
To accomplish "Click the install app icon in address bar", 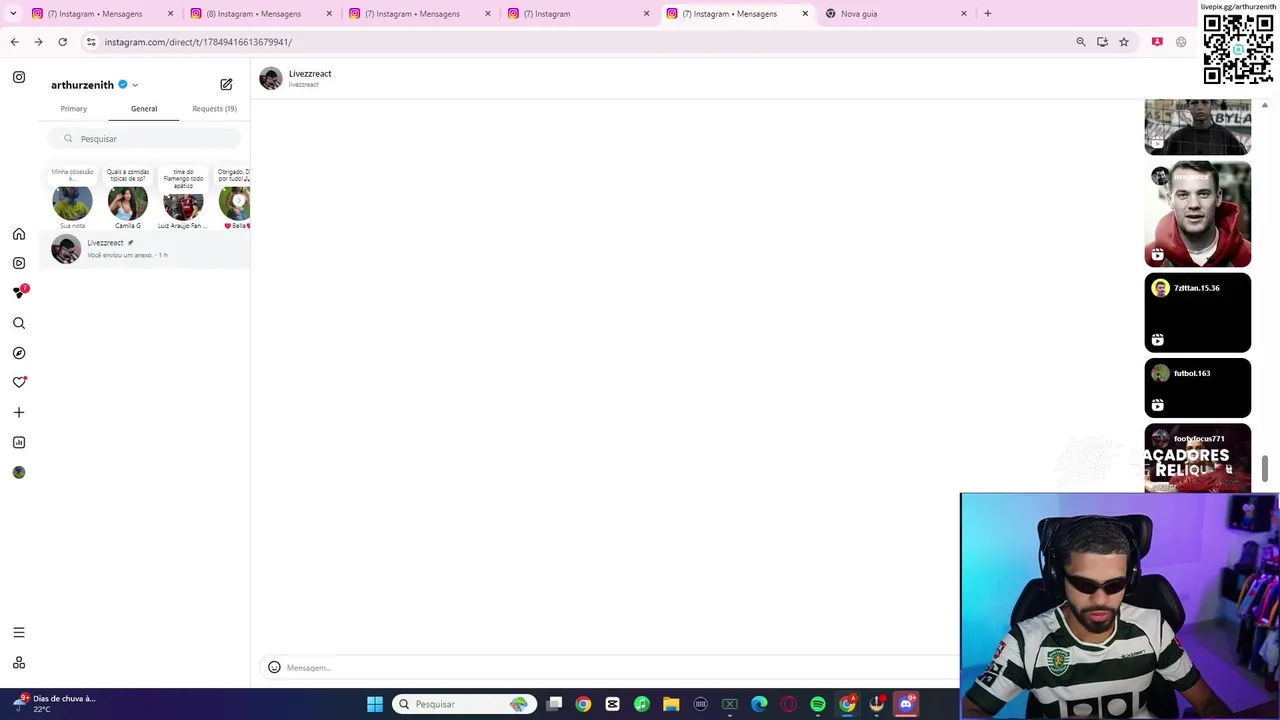I will pos(1102,42).
